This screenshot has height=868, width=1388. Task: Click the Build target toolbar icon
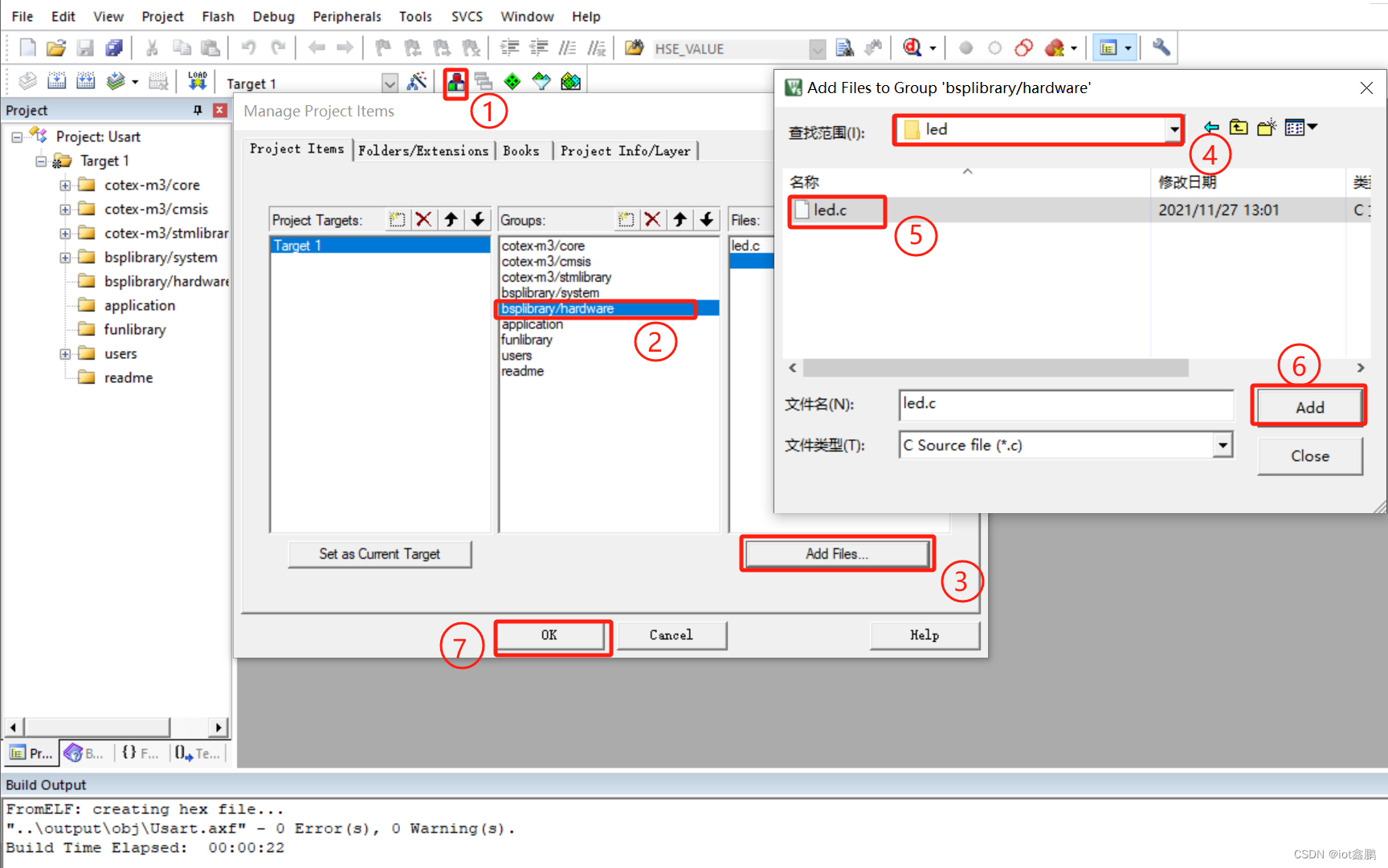(56, 82)
